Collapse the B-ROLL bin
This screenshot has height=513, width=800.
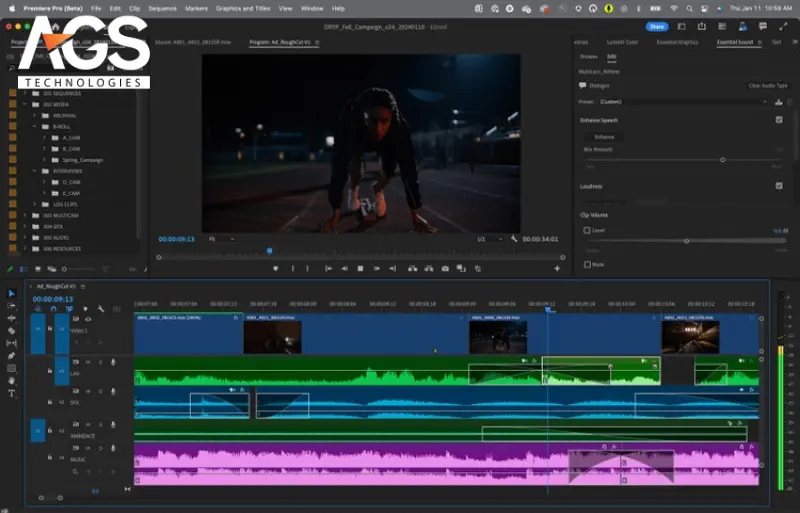pos(35,127)
